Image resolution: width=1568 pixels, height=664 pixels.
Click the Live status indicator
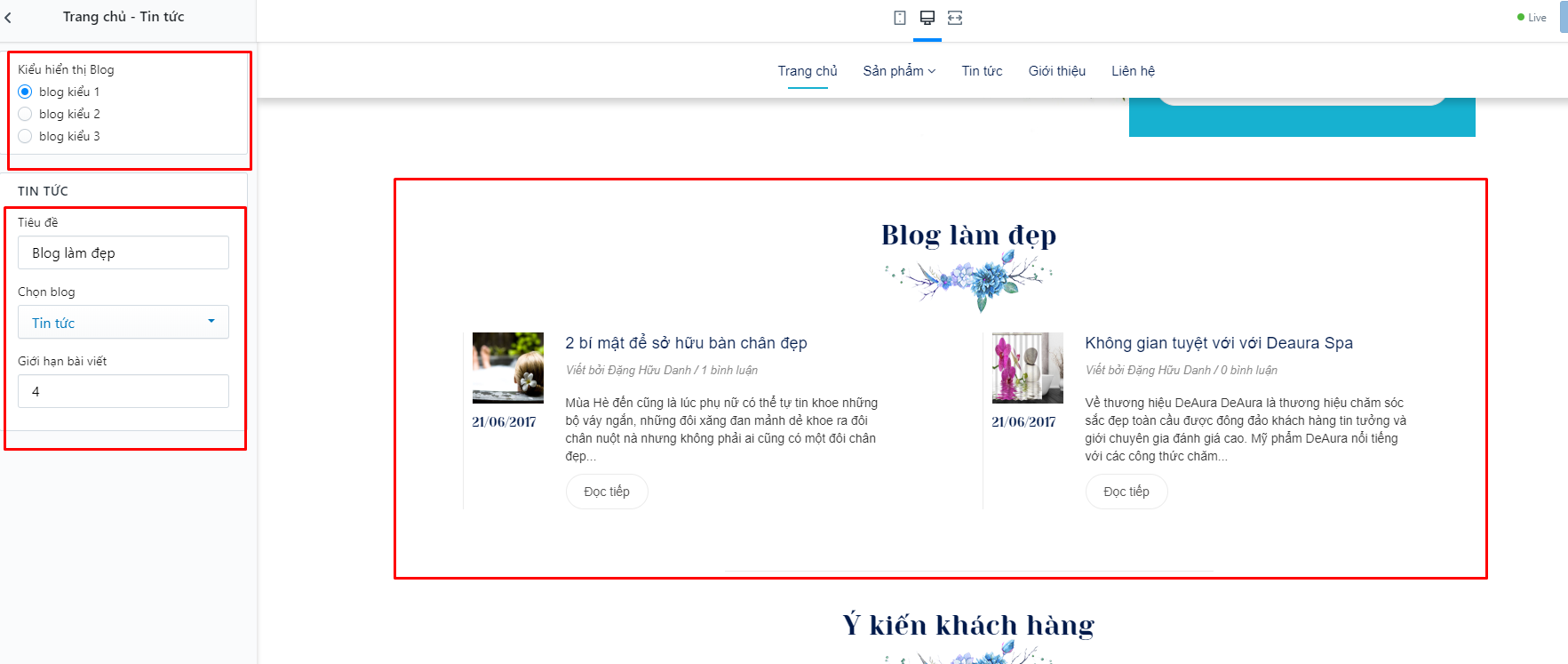(1532, 18)
